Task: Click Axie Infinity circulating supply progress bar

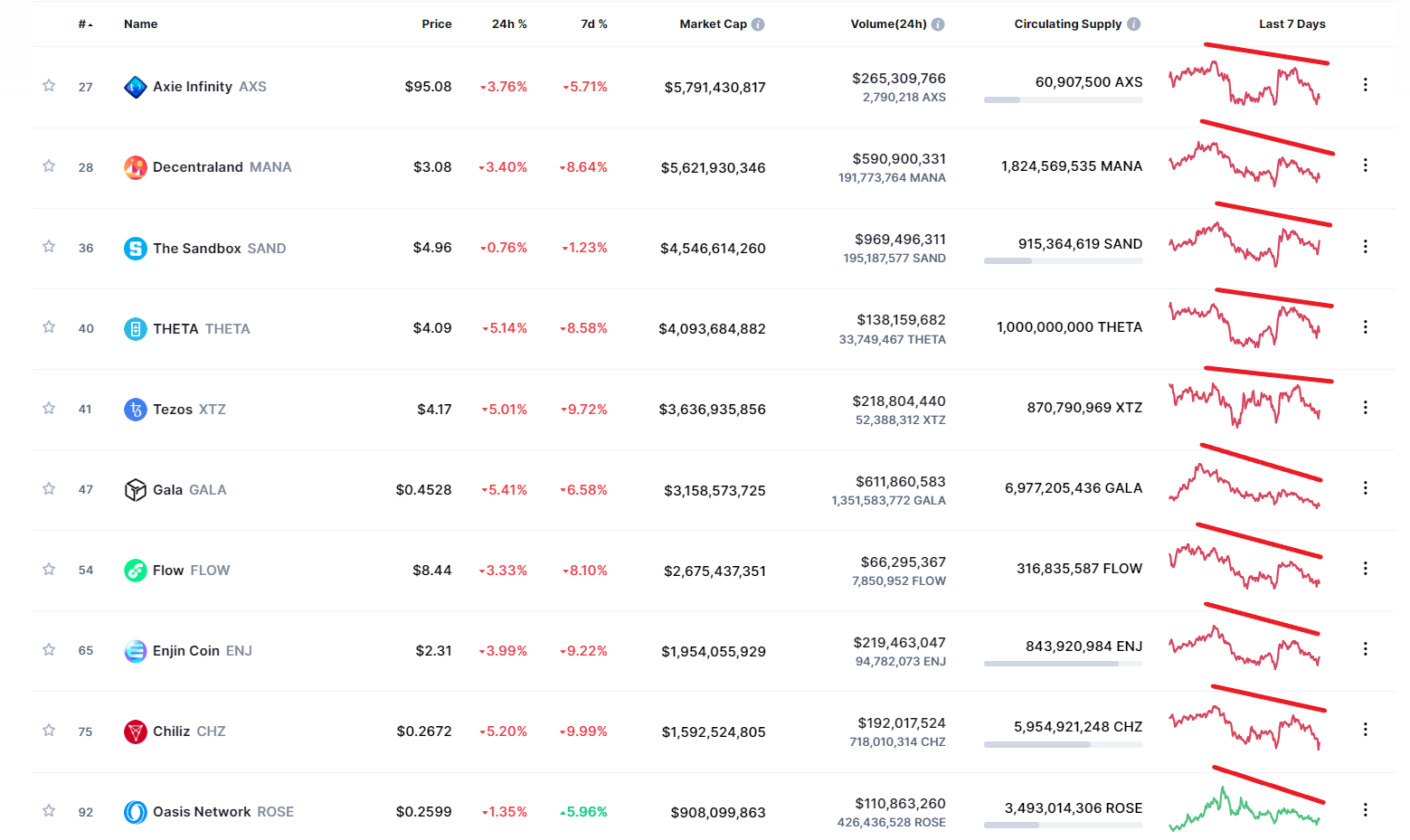Action: (x=1064, y=100)
